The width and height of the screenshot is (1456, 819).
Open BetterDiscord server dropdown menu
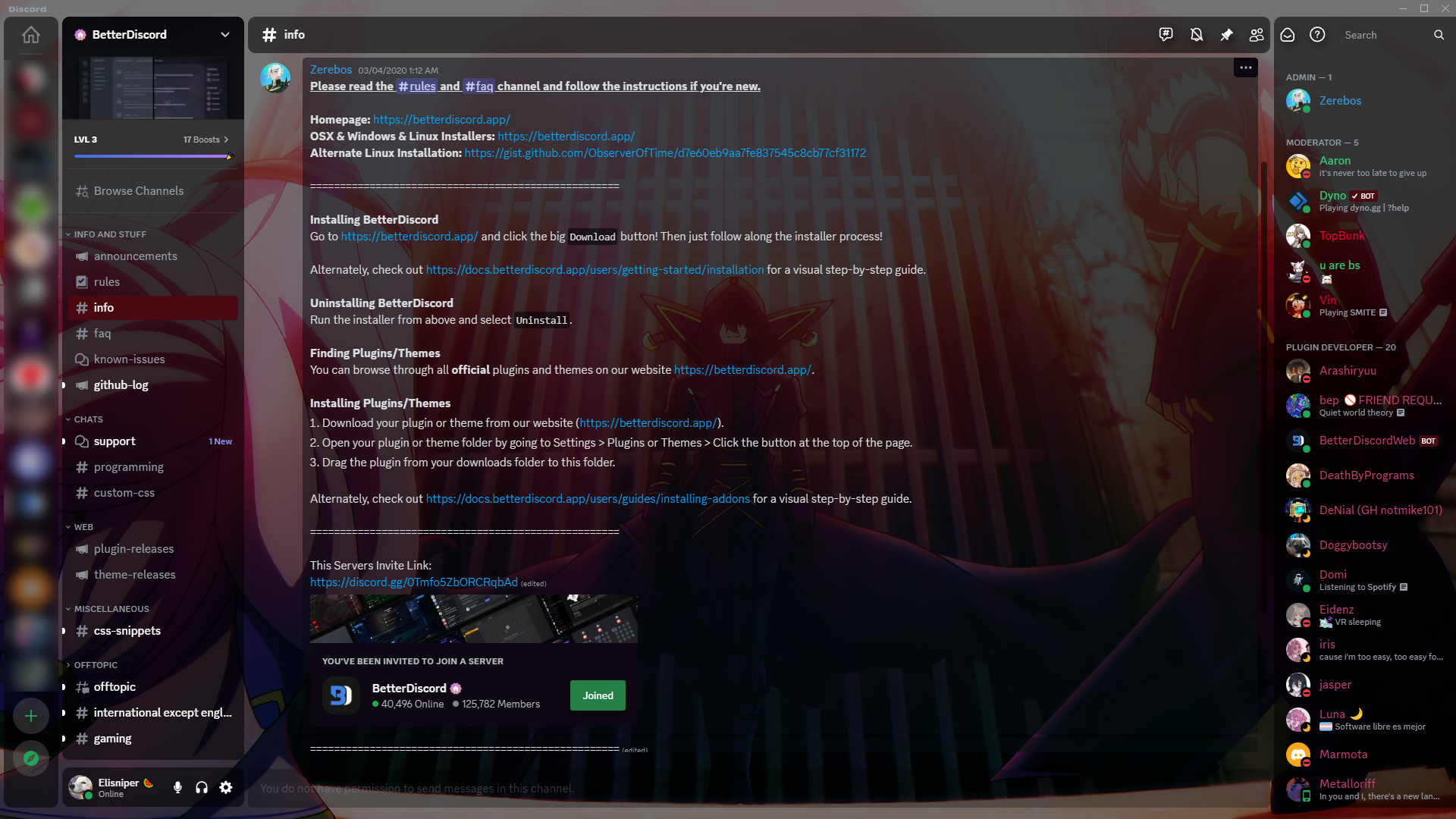pos(225,35)
